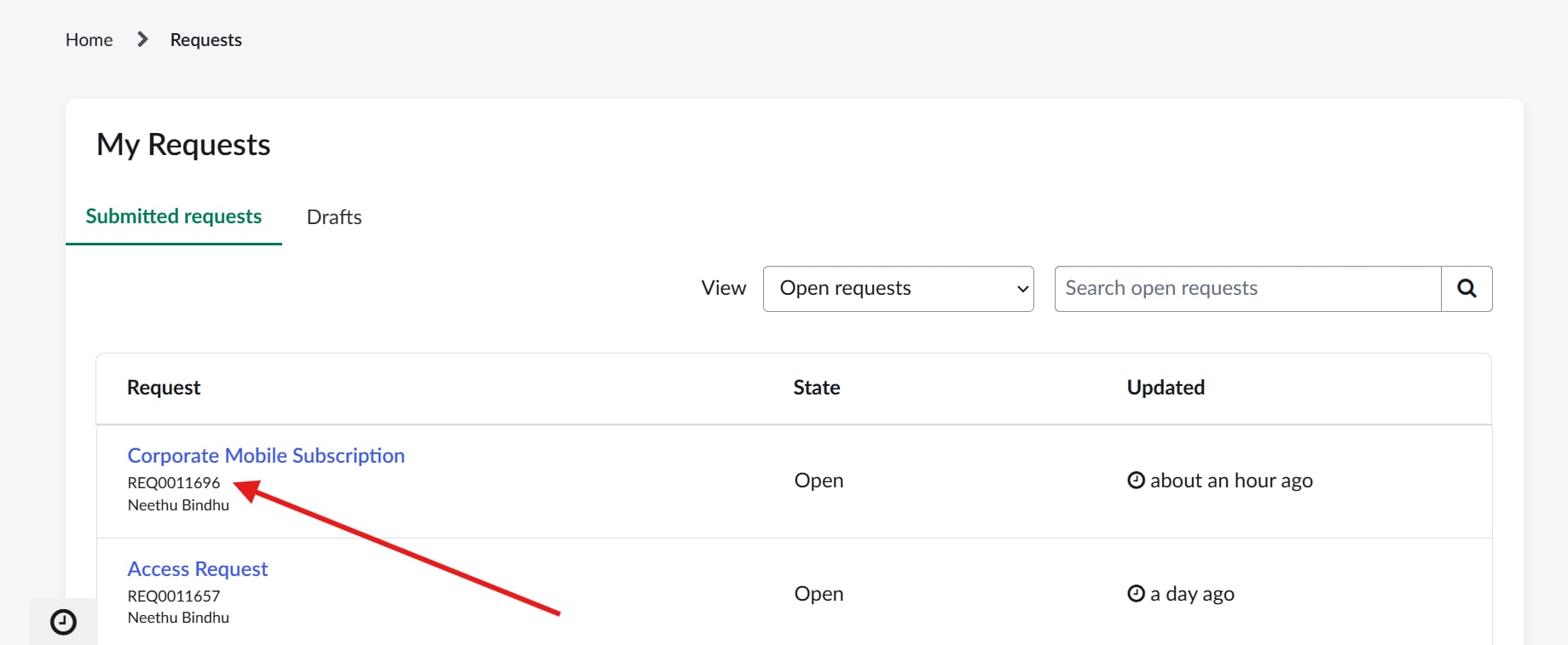Select the Submitted requests tab
This screenshot has height=645, width=1568.
tap(173, 216)
